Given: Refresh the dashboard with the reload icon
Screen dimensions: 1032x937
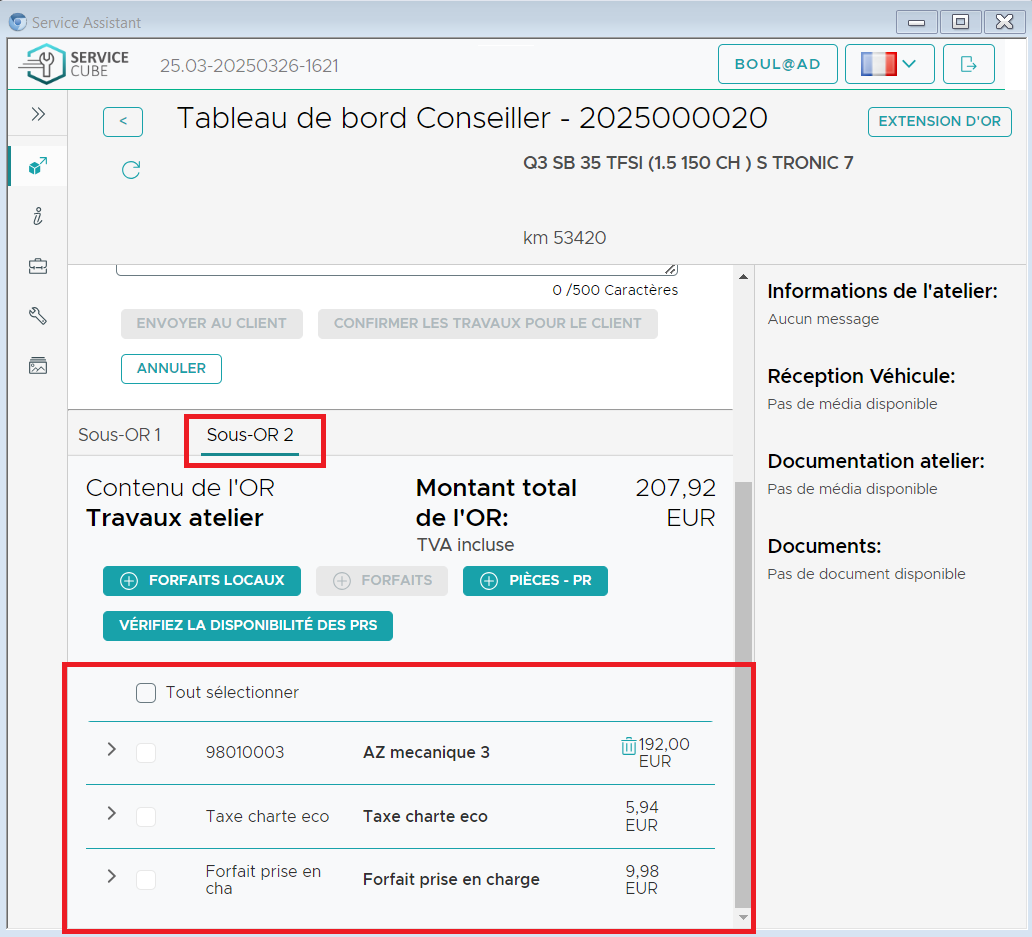Looking at the screenshot, I should point(131,170).
